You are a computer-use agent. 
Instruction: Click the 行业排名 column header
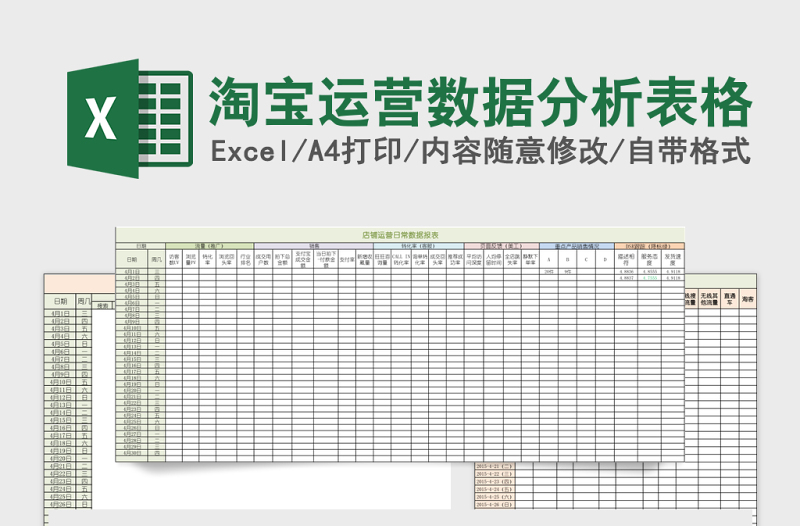coord(245,259)
